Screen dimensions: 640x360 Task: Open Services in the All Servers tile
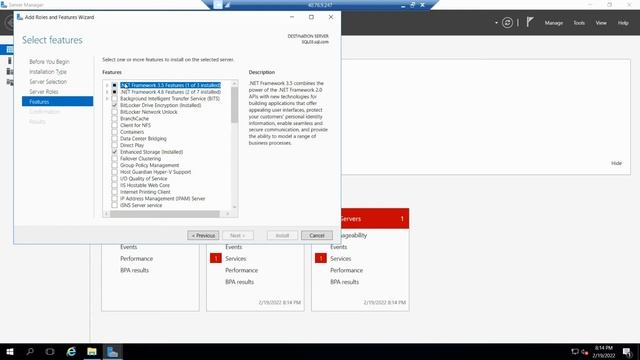[x=340, y=259]
